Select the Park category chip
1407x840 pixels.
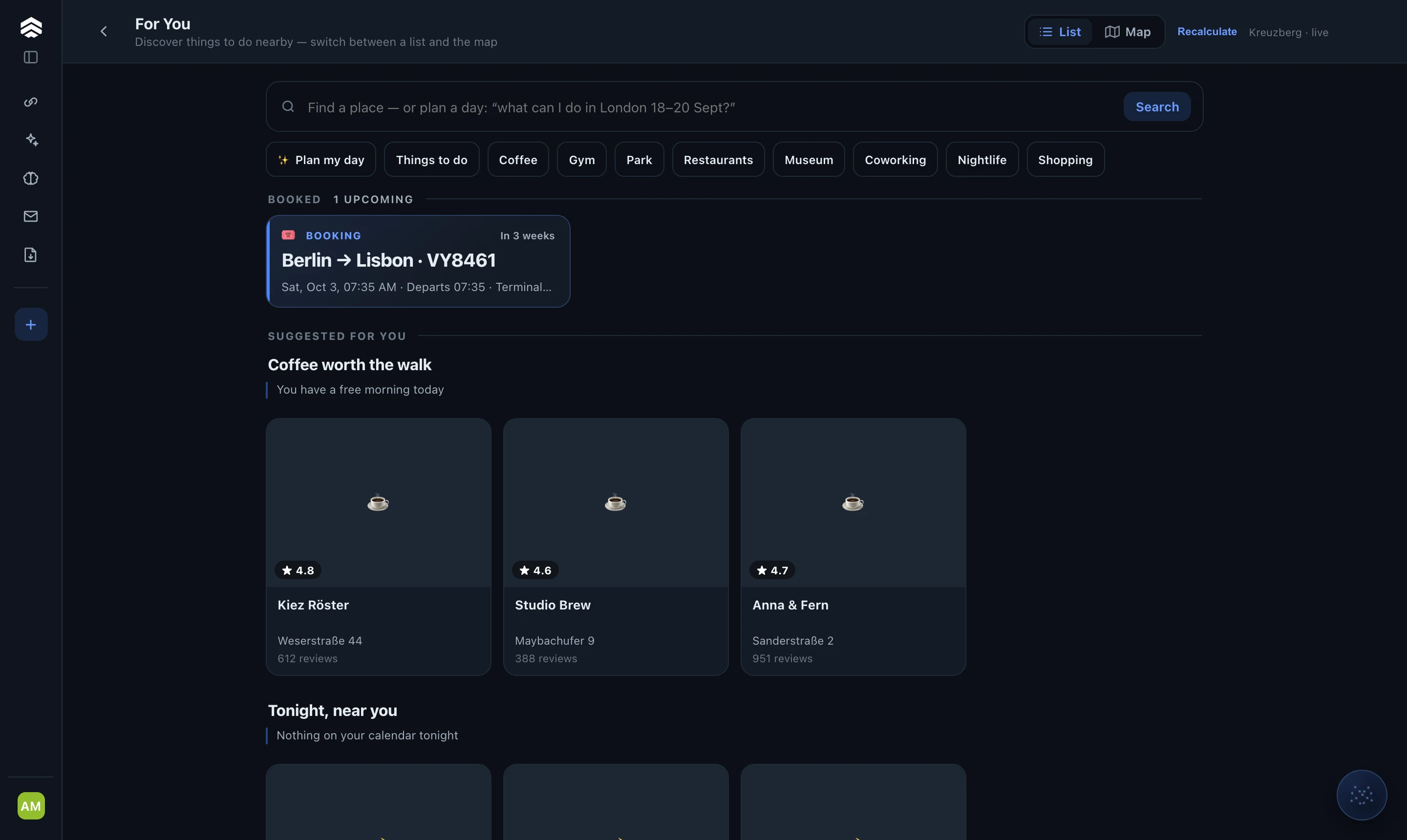(639, 160)
